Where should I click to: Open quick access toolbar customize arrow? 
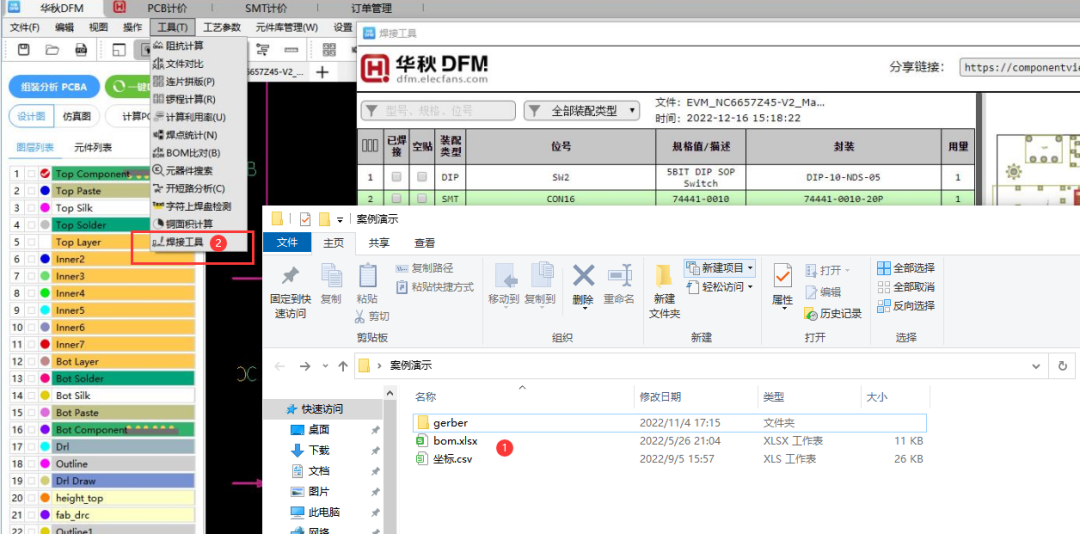point(340,220)
